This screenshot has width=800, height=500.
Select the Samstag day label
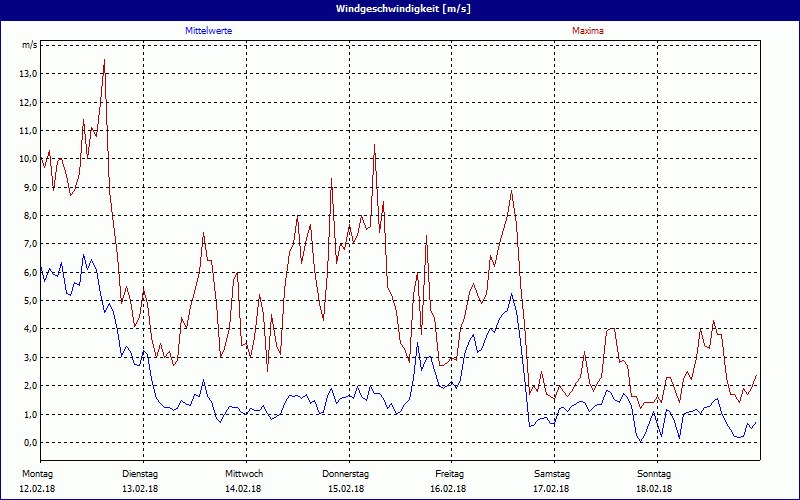(x=552, y=473)
